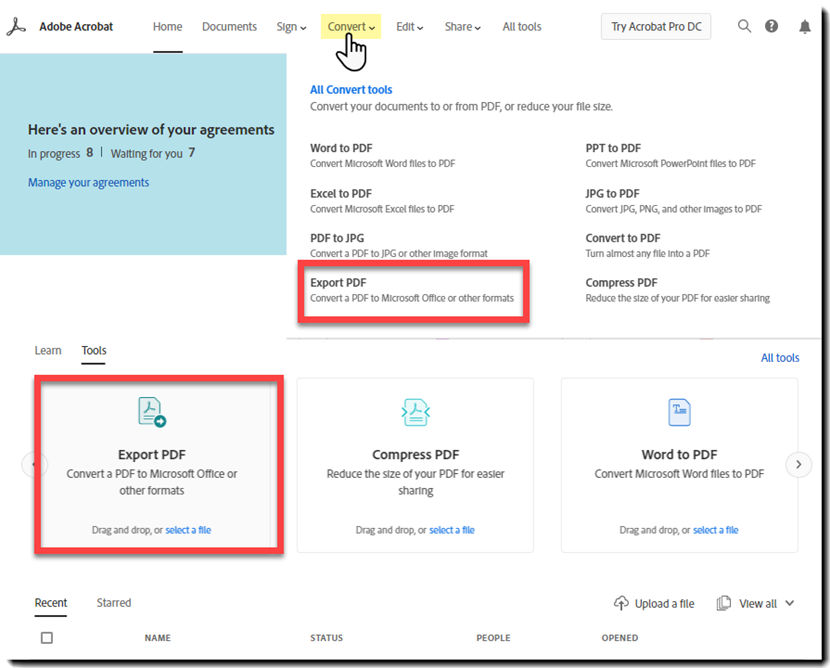The width and height of the screenshot is (830, 668).
Task: Open the search magnifier icon
Action: coord(744,26)
